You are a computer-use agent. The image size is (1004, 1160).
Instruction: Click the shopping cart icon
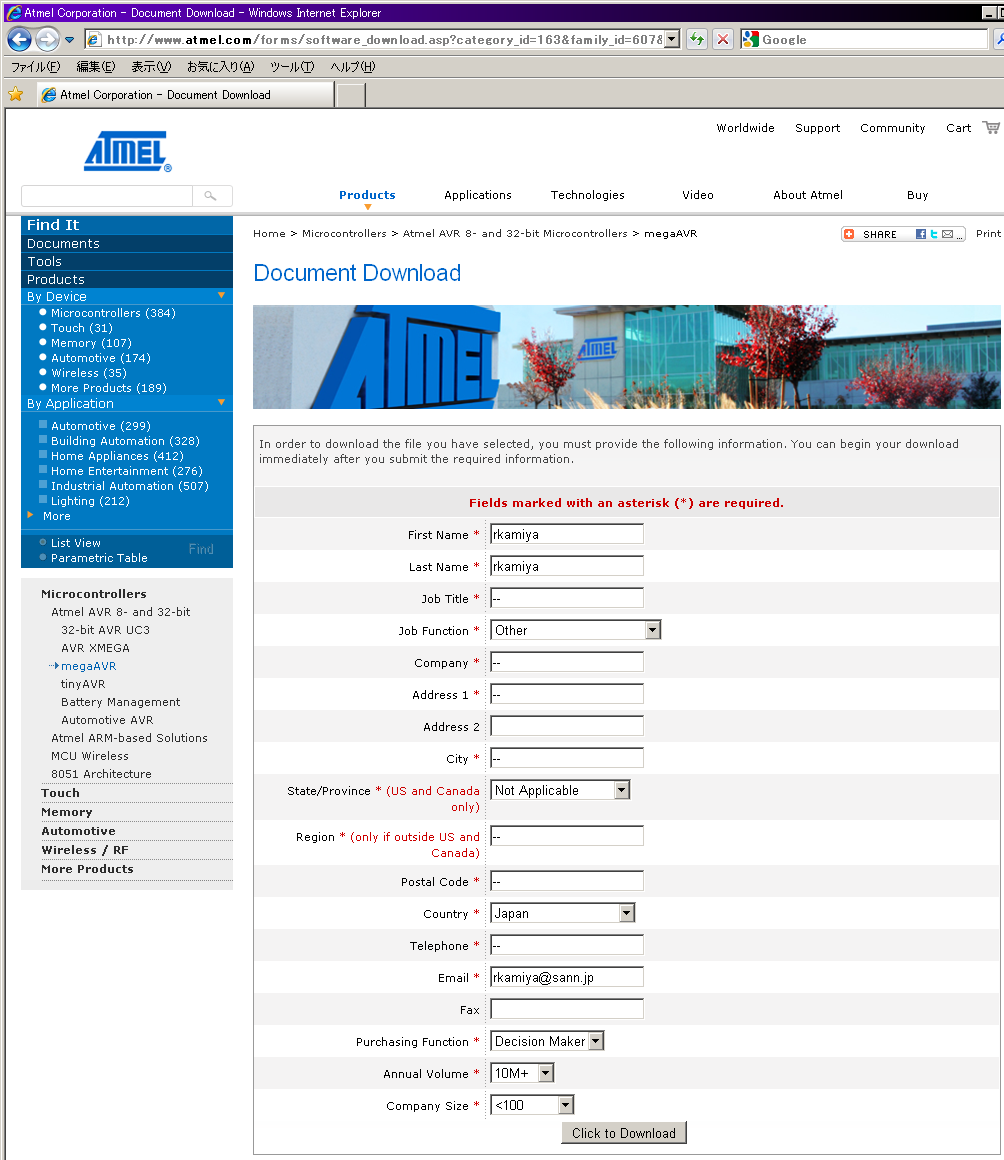pos(991,127)
